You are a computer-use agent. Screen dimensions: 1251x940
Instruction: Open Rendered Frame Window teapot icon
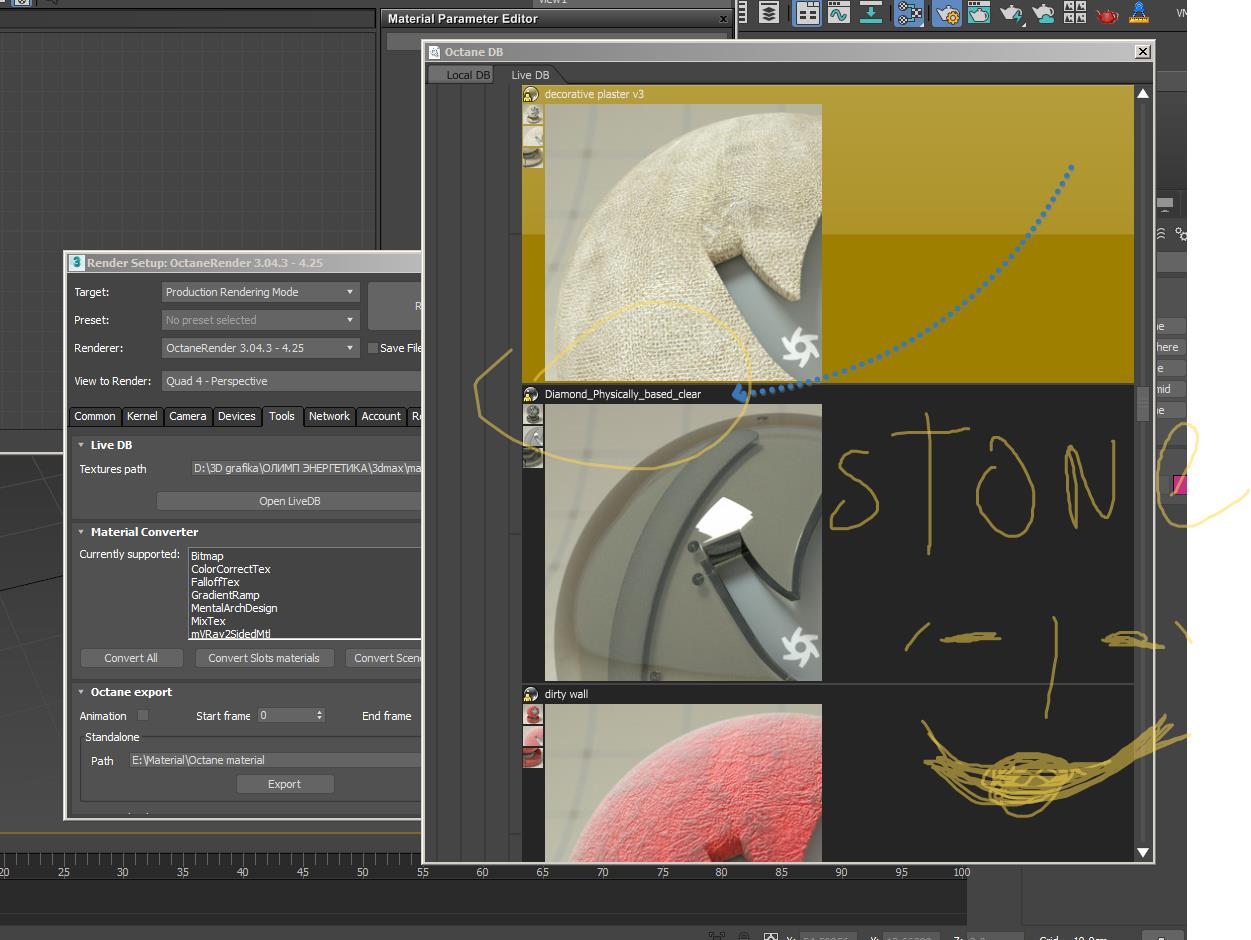click(978, 13)
